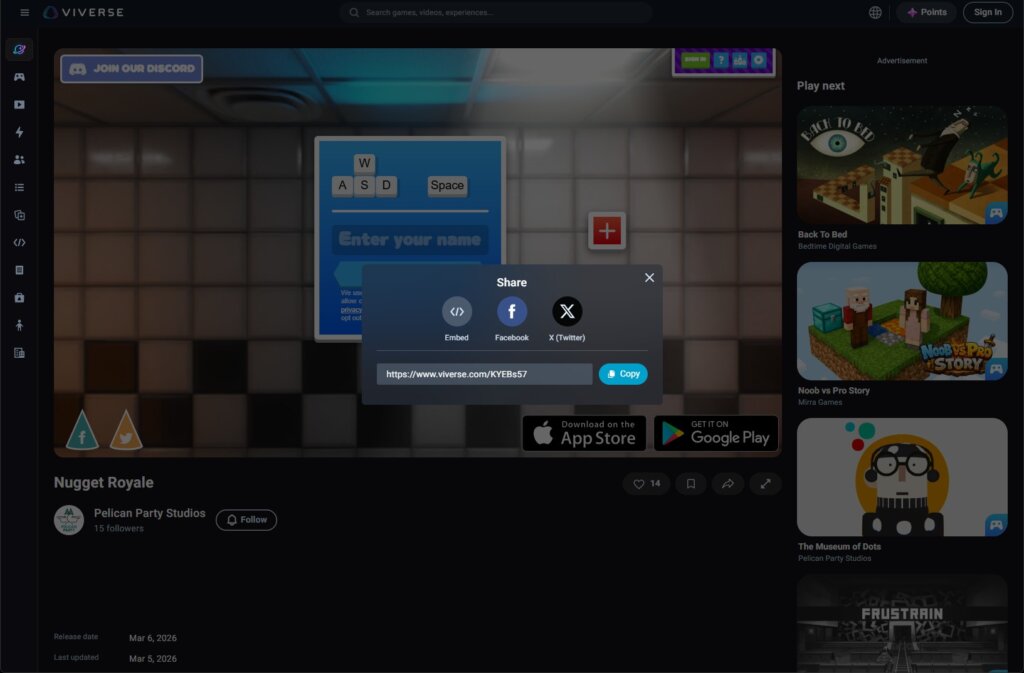Open the people community sidebar icon
The image size is (1024, 673).
point(20,159)
